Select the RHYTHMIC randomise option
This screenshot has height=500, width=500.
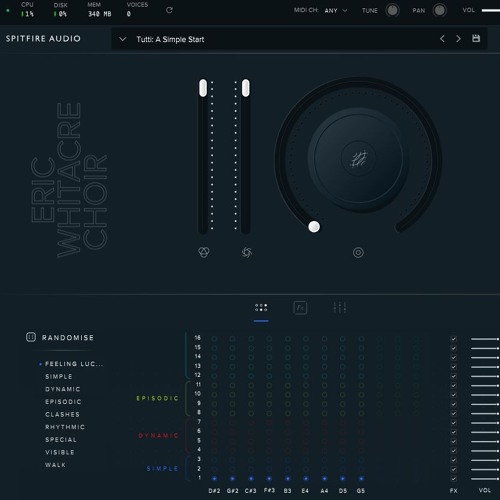pos(65,427)
